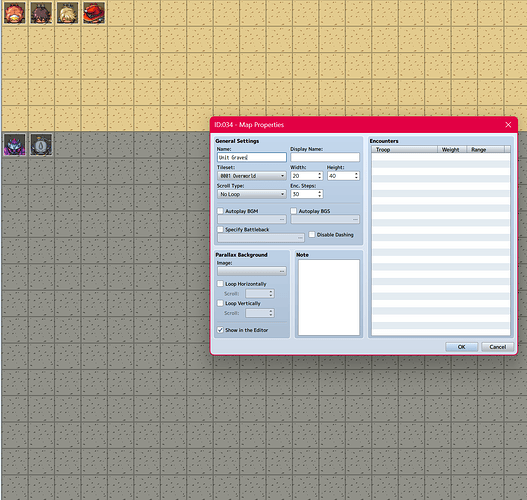Select the purple armored monster event
Screen dimensions: 527x500
click(15, 144)
